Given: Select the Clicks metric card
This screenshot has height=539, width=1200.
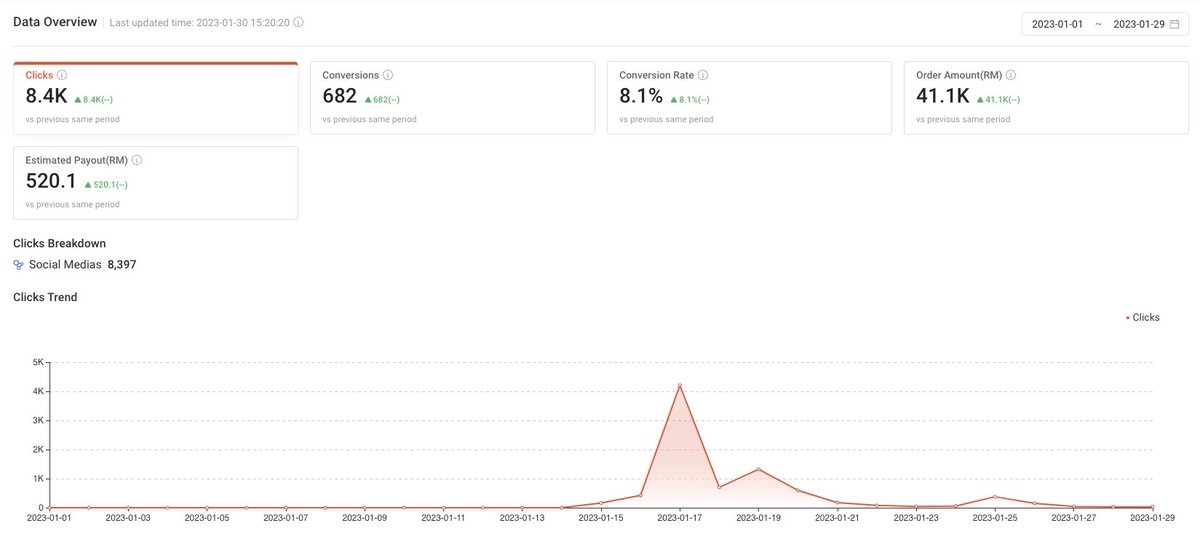Looking at the screenshot, I should pos(155,98).
